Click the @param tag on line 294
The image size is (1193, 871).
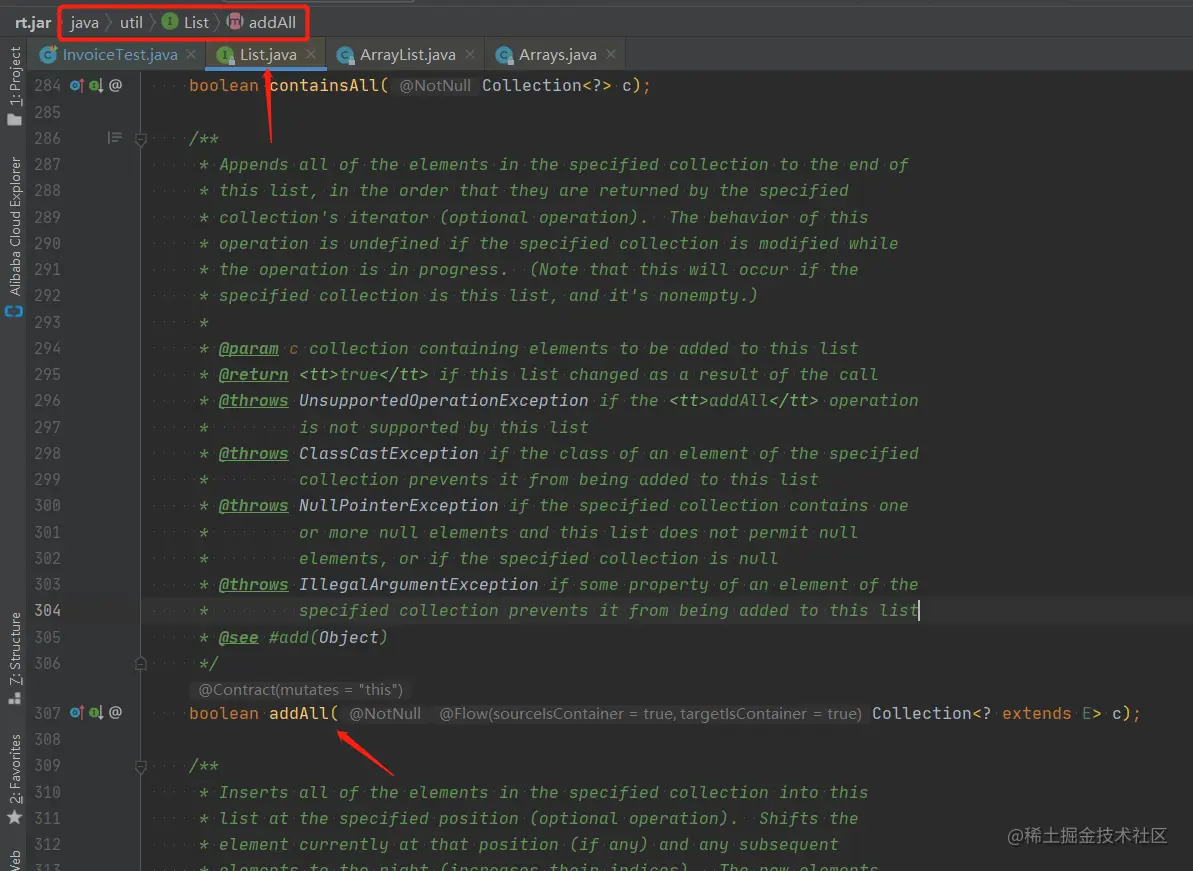click(249, 348)
